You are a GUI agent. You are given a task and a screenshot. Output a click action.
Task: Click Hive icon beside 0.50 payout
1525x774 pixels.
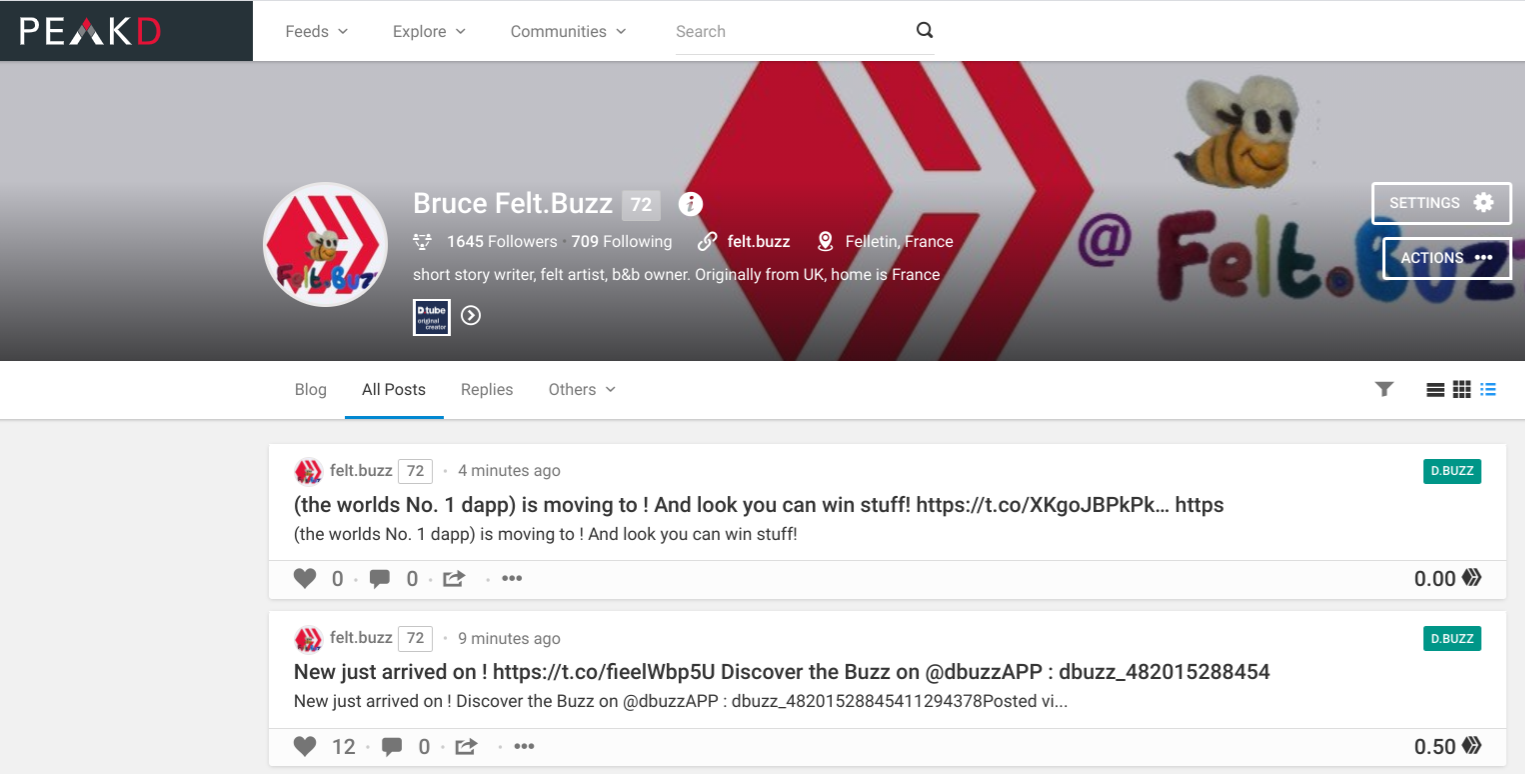tap(1472, 745)
